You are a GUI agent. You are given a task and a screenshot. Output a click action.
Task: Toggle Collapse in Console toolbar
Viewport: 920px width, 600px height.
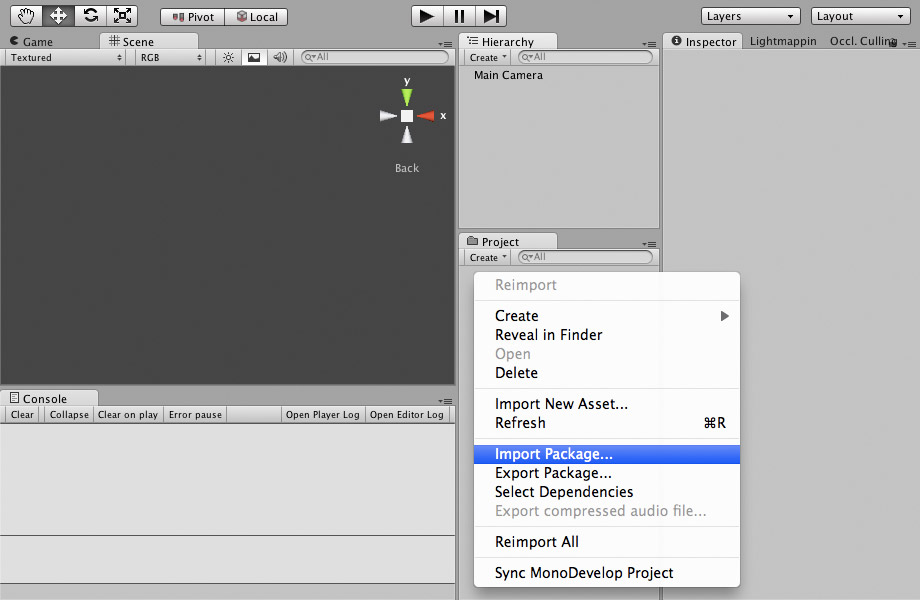click(69, 415)
